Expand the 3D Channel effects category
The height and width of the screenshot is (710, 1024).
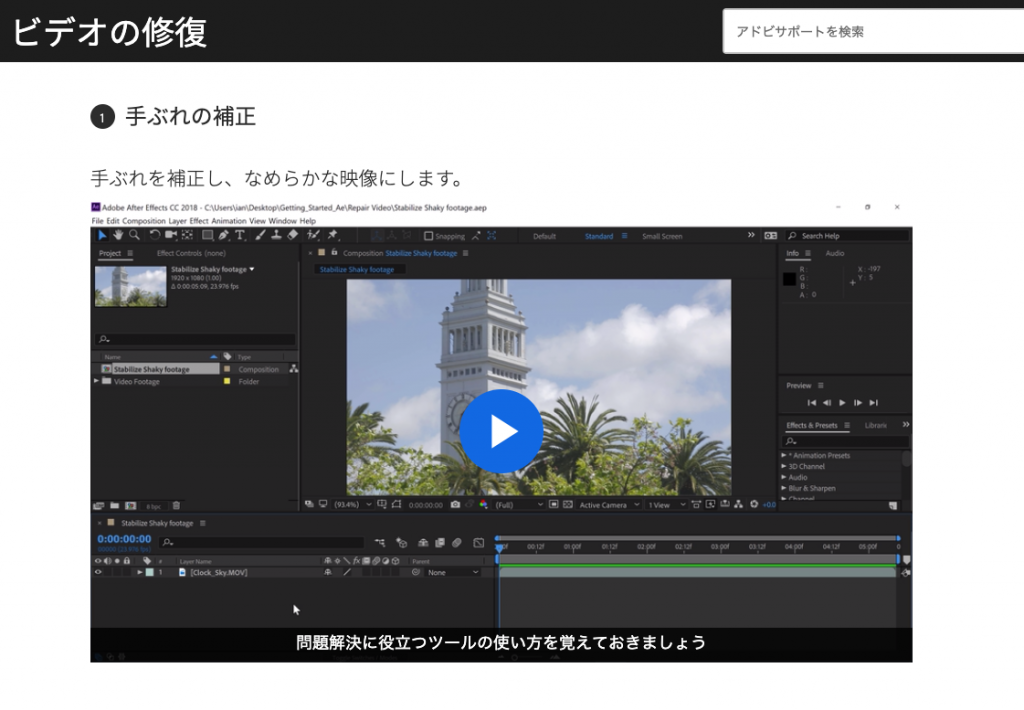click(x=784, y=466)
